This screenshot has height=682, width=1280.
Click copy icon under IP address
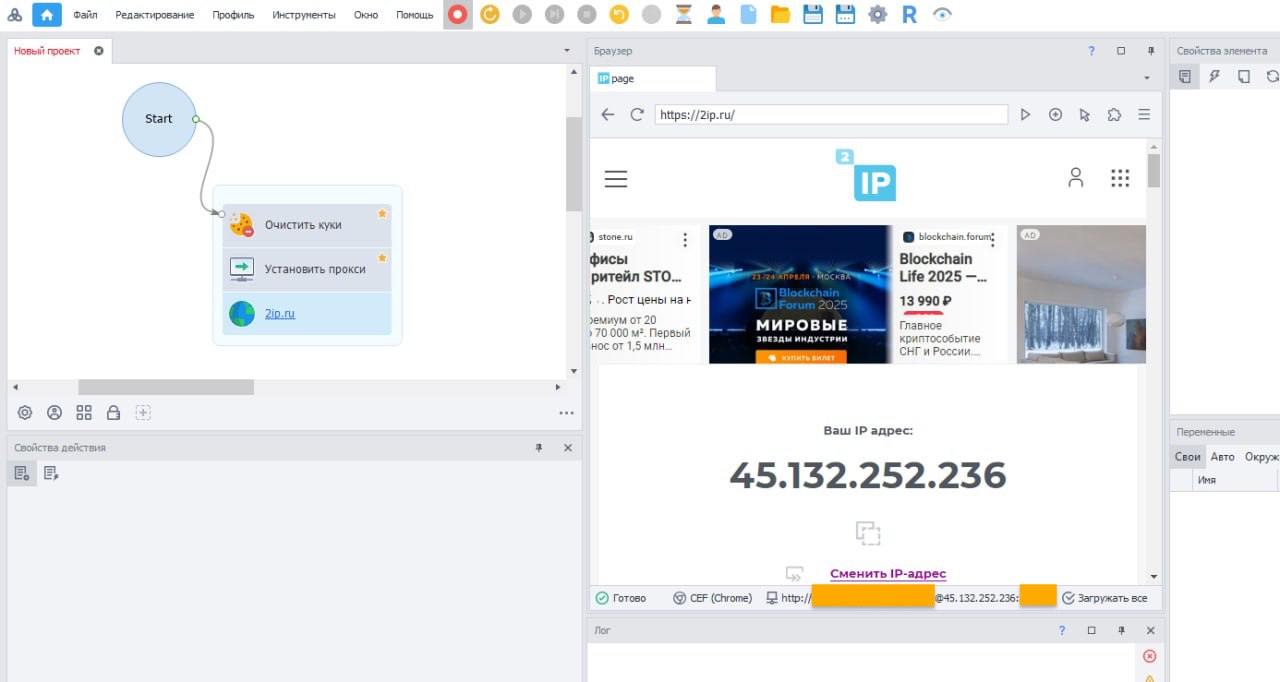click(868, 532)
